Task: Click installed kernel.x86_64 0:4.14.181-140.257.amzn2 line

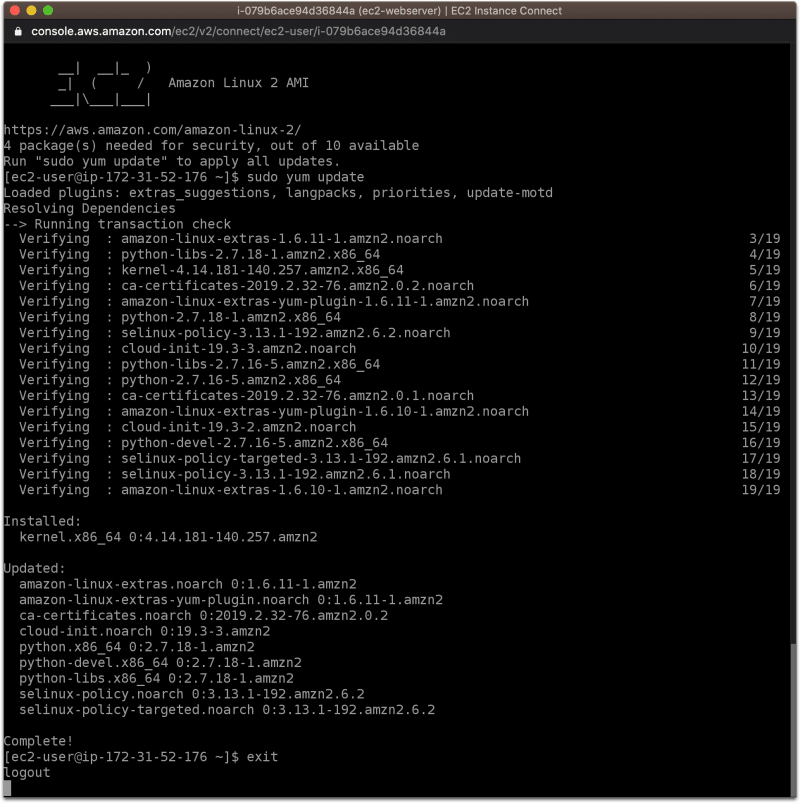Action: tap(168, 537)
